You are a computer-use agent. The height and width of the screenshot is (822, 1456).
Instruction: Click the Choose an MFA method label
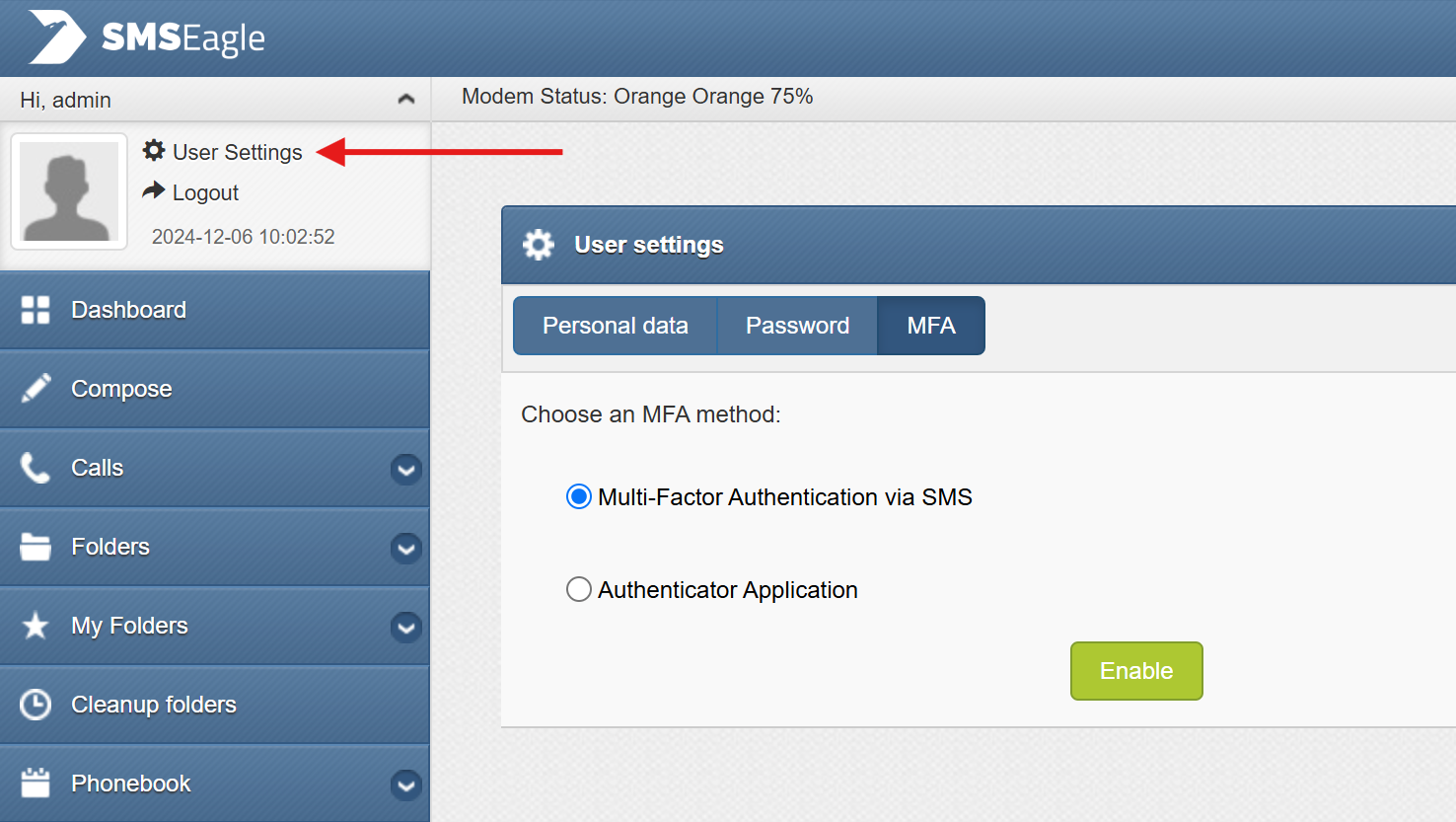click(x=651, y=414)
